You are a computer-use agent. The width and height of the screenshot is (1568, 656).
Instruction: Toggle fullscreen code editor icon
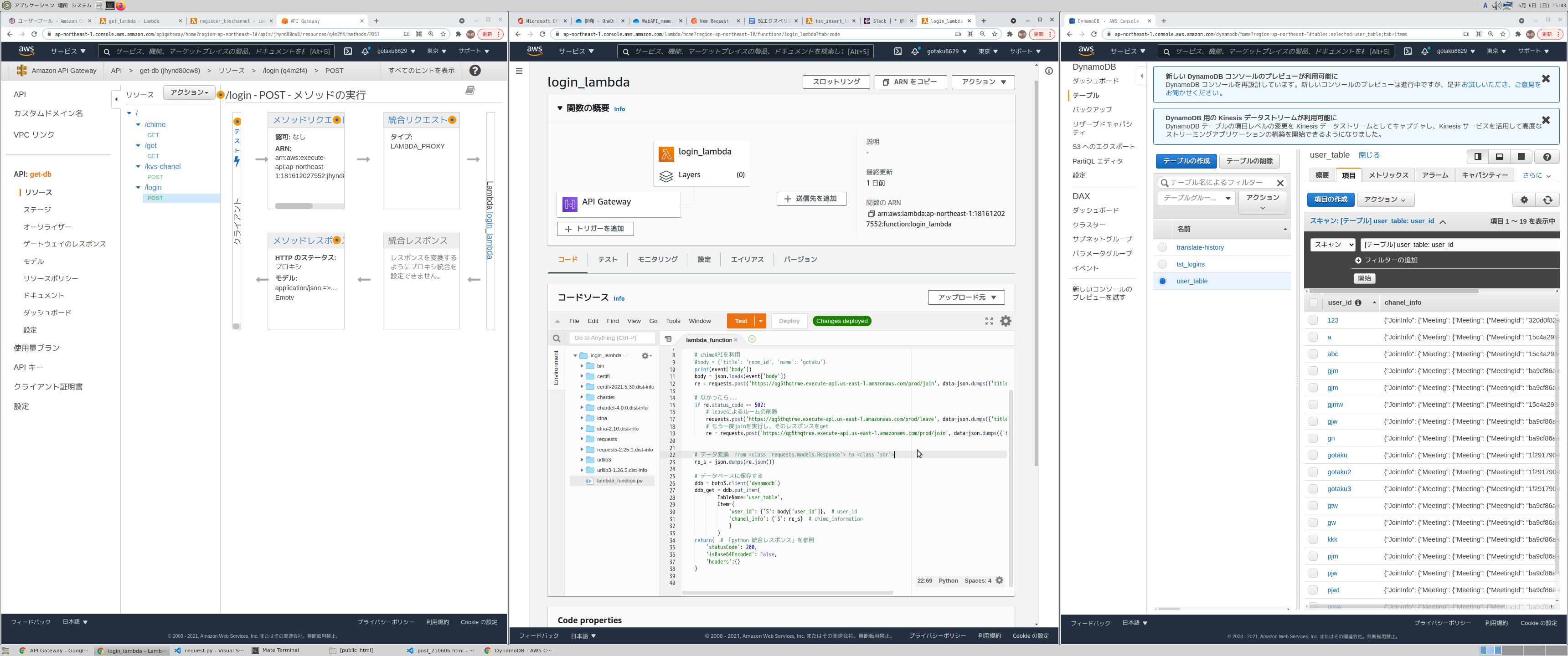point(989,321)
